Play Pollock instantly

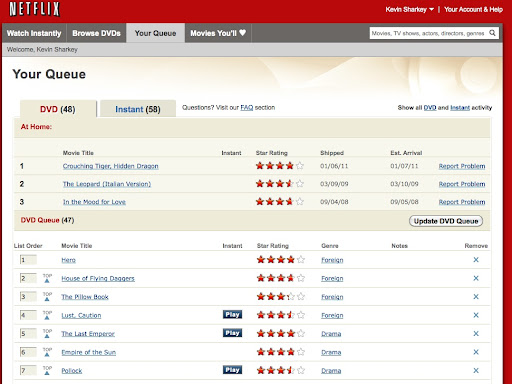pos(232,370)
